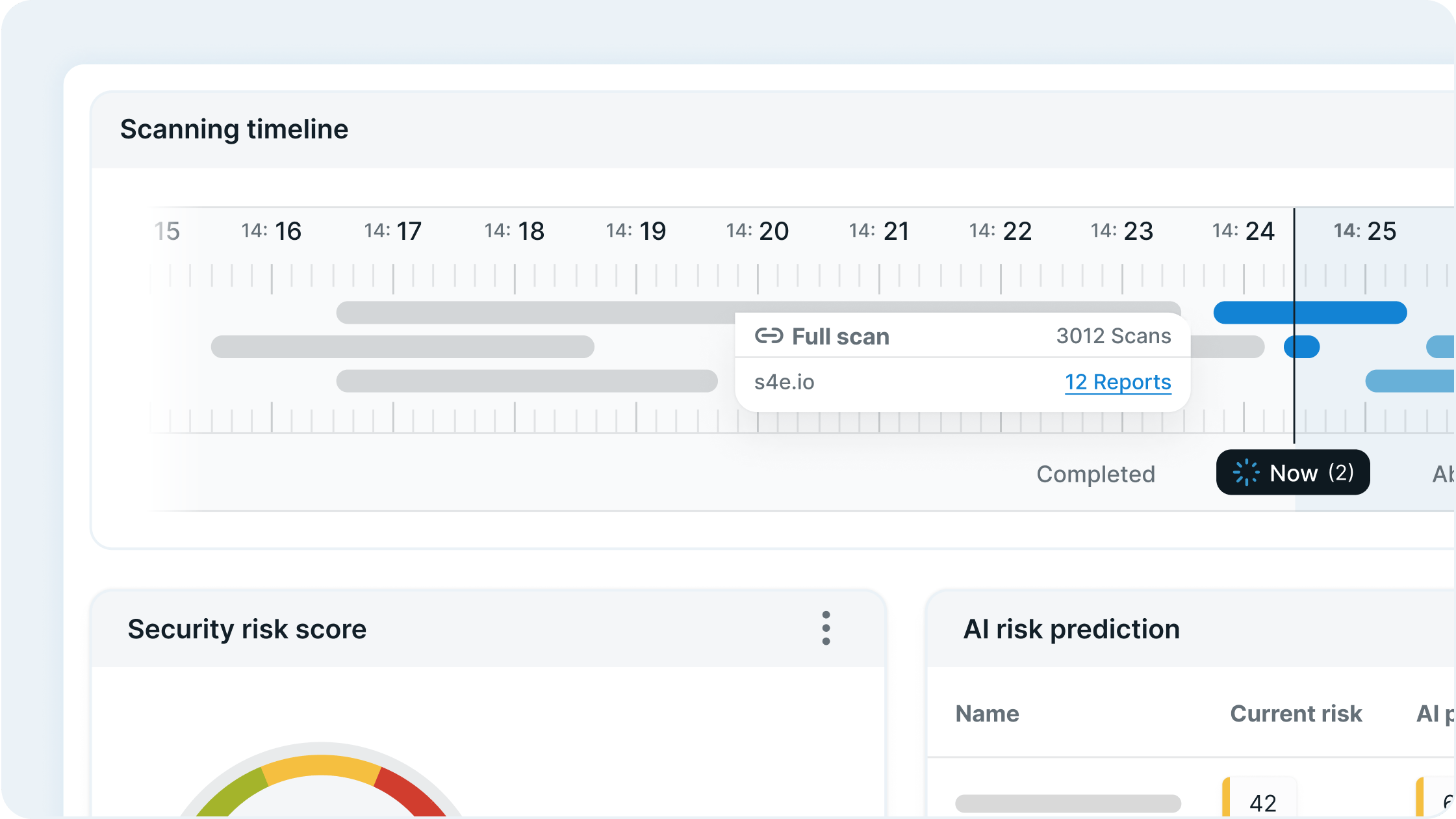Viewport: 1456px width, 819px height.
Task: Click the Name column header
Action: [x=987, y=714]
